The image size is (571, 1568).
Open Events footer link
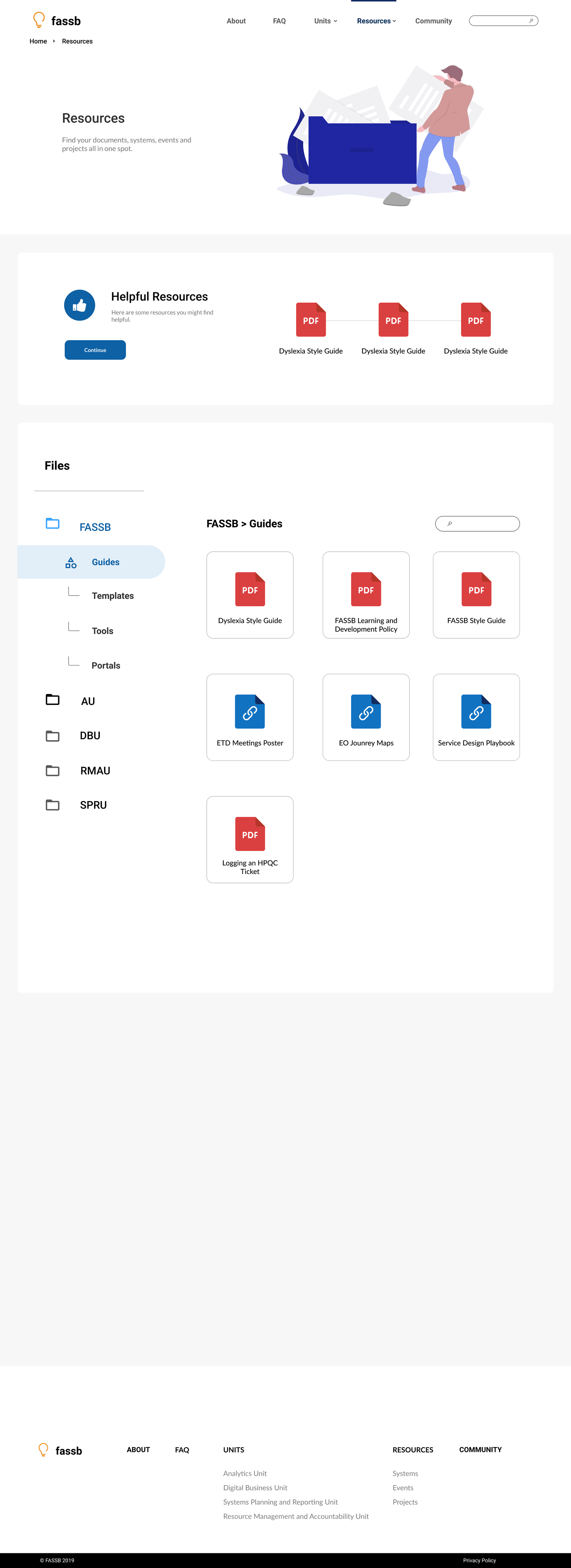coord(403,1488)
